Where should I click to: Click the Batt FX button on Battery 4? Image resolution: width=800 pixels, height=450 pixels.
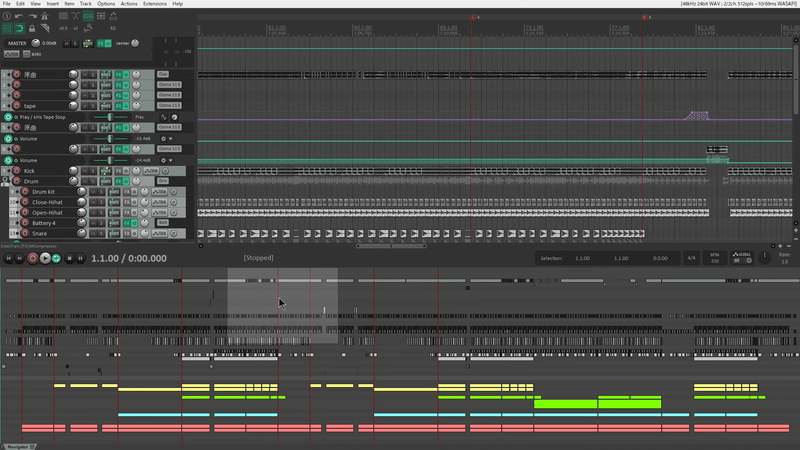(x=163, y=222)
